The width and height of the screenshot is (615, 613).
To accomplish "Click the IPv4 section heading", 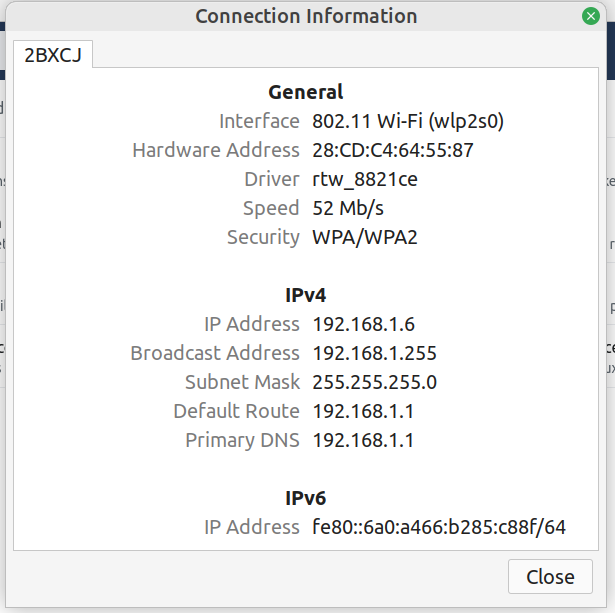I will coord(306,295).
